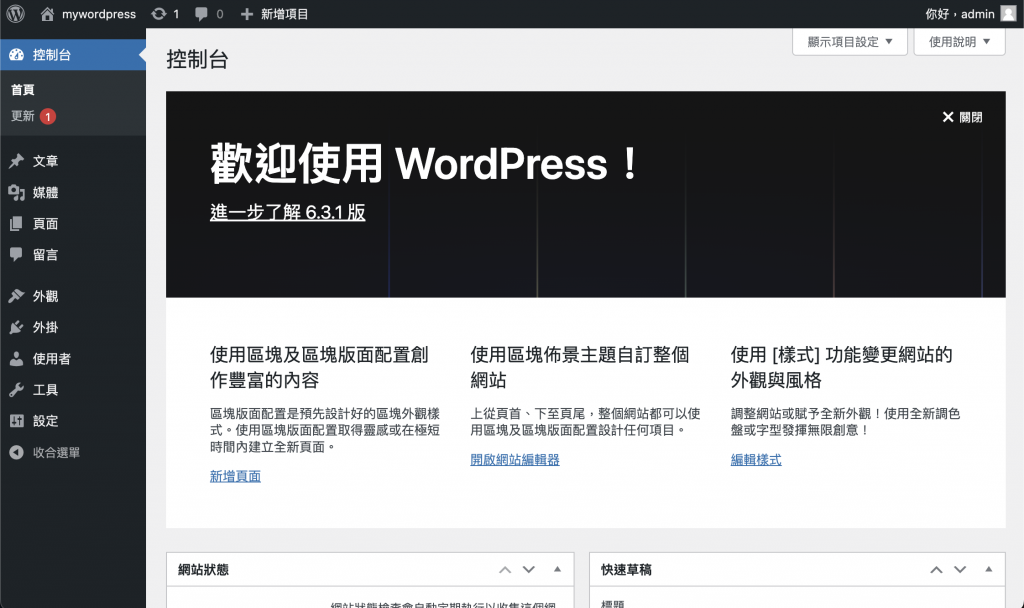
Task: Click the 歡迎使用 WordPress！ banner title
Action: 424,163
